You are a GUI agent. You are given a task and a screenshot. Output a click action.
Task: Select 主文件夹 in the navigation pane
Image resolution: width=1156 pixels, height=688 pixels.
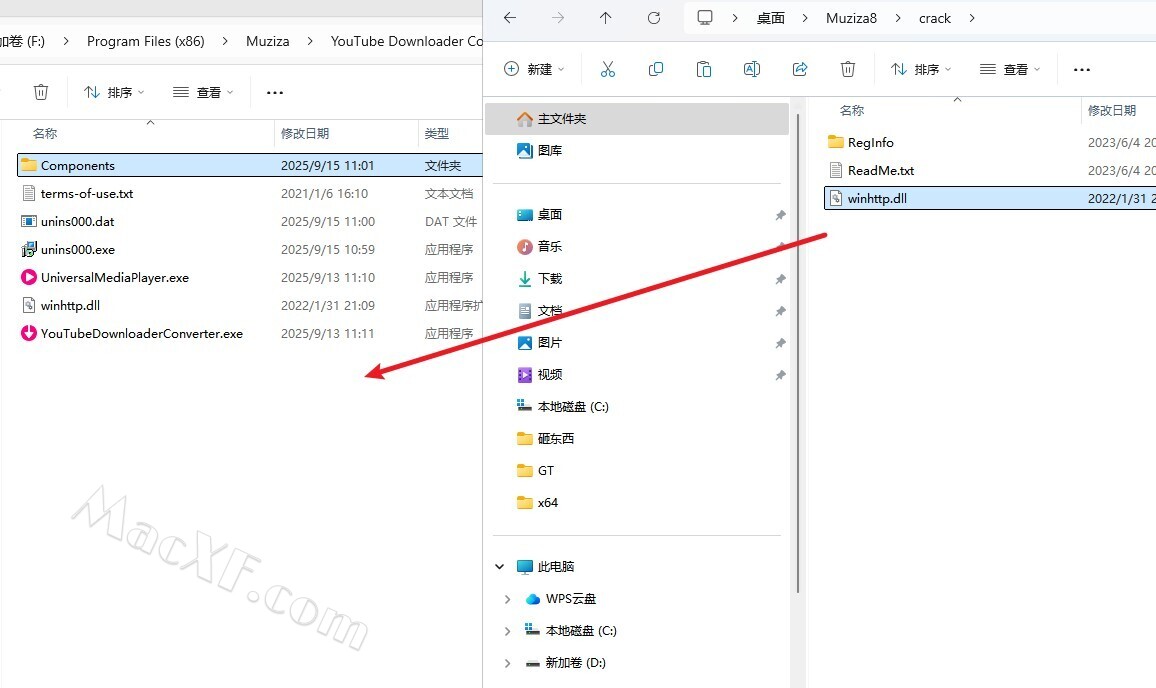(637, 119)
